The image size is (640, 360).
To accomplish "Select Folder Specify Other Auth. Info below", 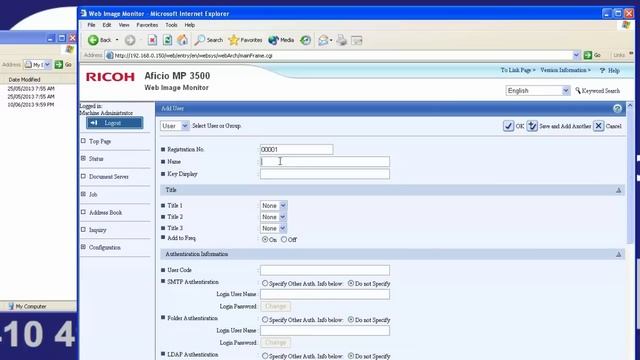I will (x=265, y=320).
